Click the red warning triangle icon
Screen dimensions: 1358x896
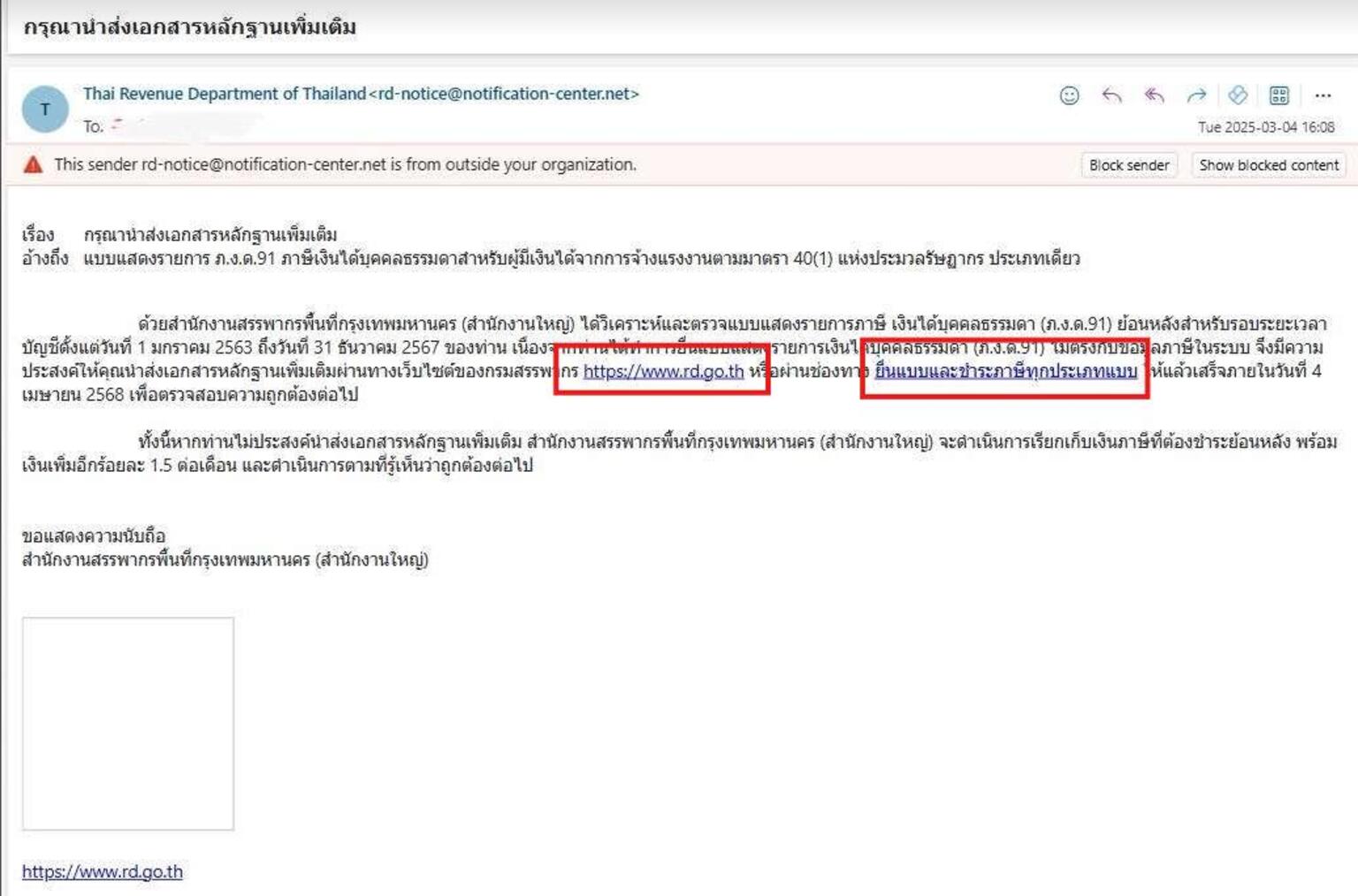[x=33, y=164]
